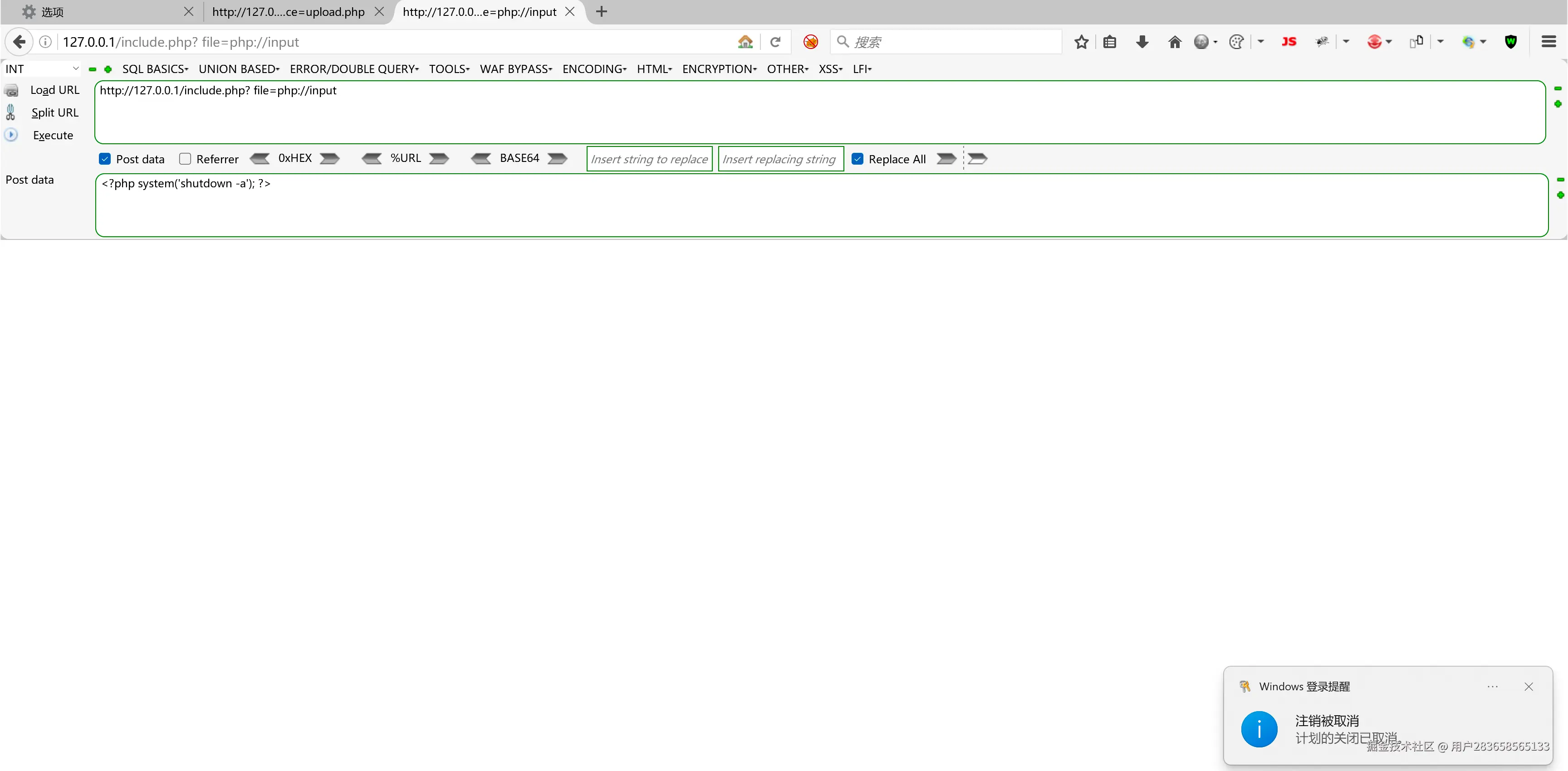Click the 0xHEX encode right arrow
The image size is (1568, 771).
pos(330,159)
